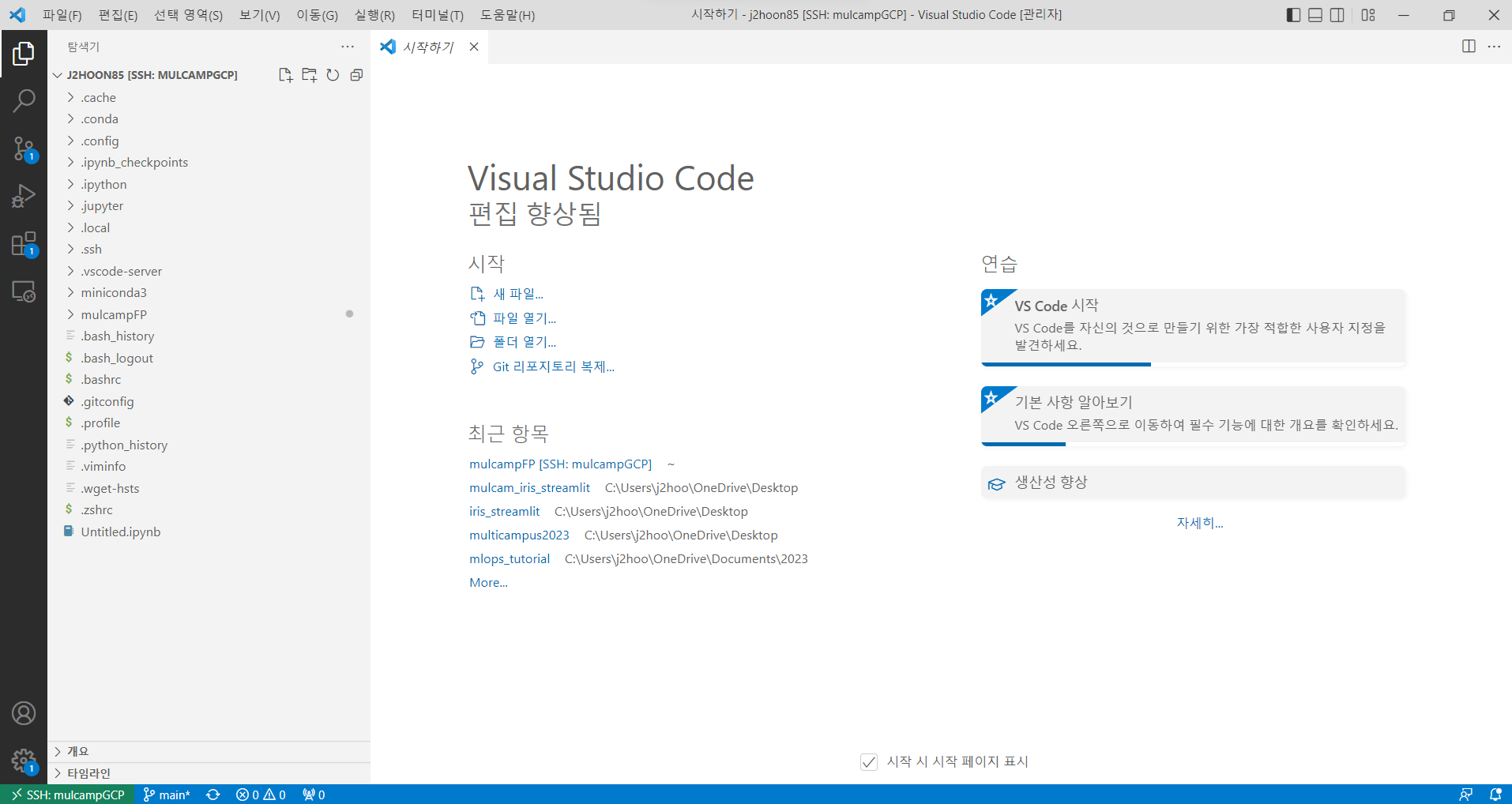Open recent mulcam_iris_streamlit folder

click(529, 488)
